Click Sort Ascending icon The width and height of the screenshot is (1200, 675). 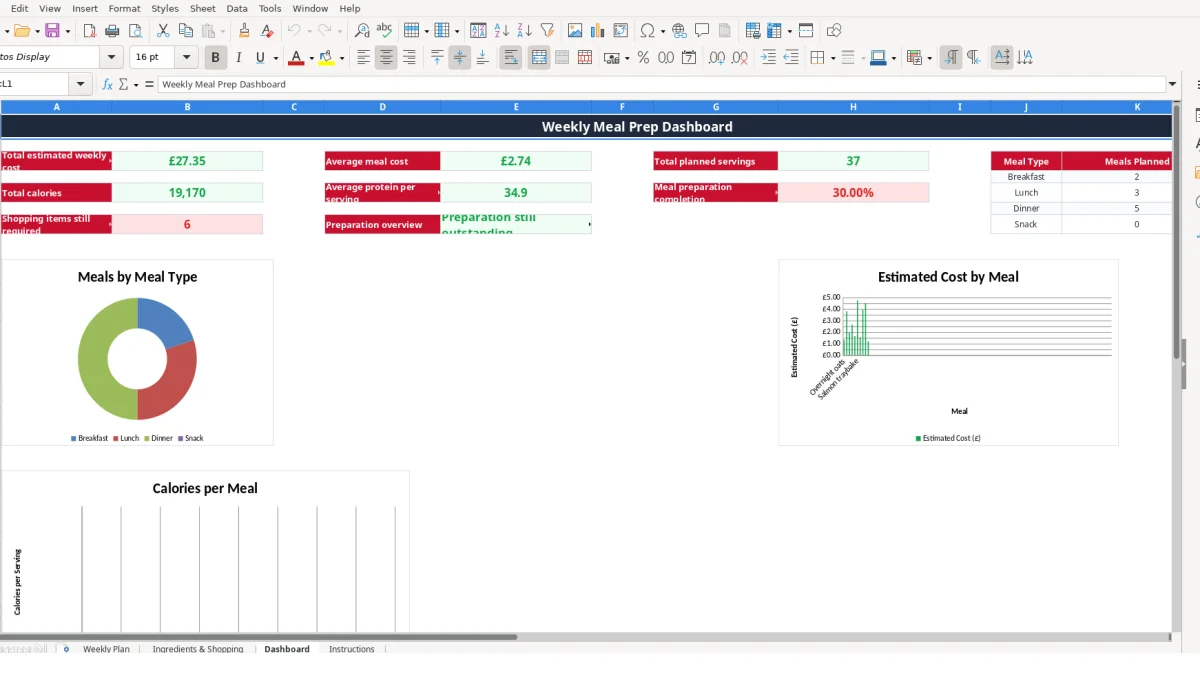[502, 31]
